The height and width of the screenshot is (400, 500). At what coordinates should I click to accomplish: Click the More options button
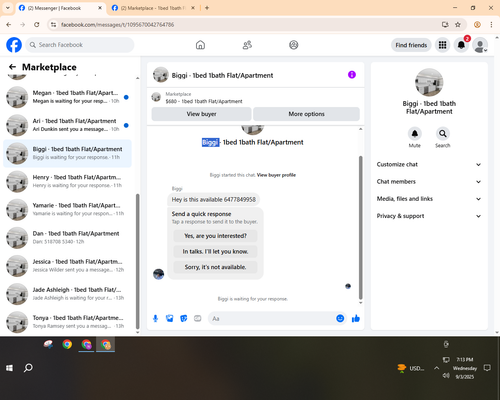coord(306,114)
